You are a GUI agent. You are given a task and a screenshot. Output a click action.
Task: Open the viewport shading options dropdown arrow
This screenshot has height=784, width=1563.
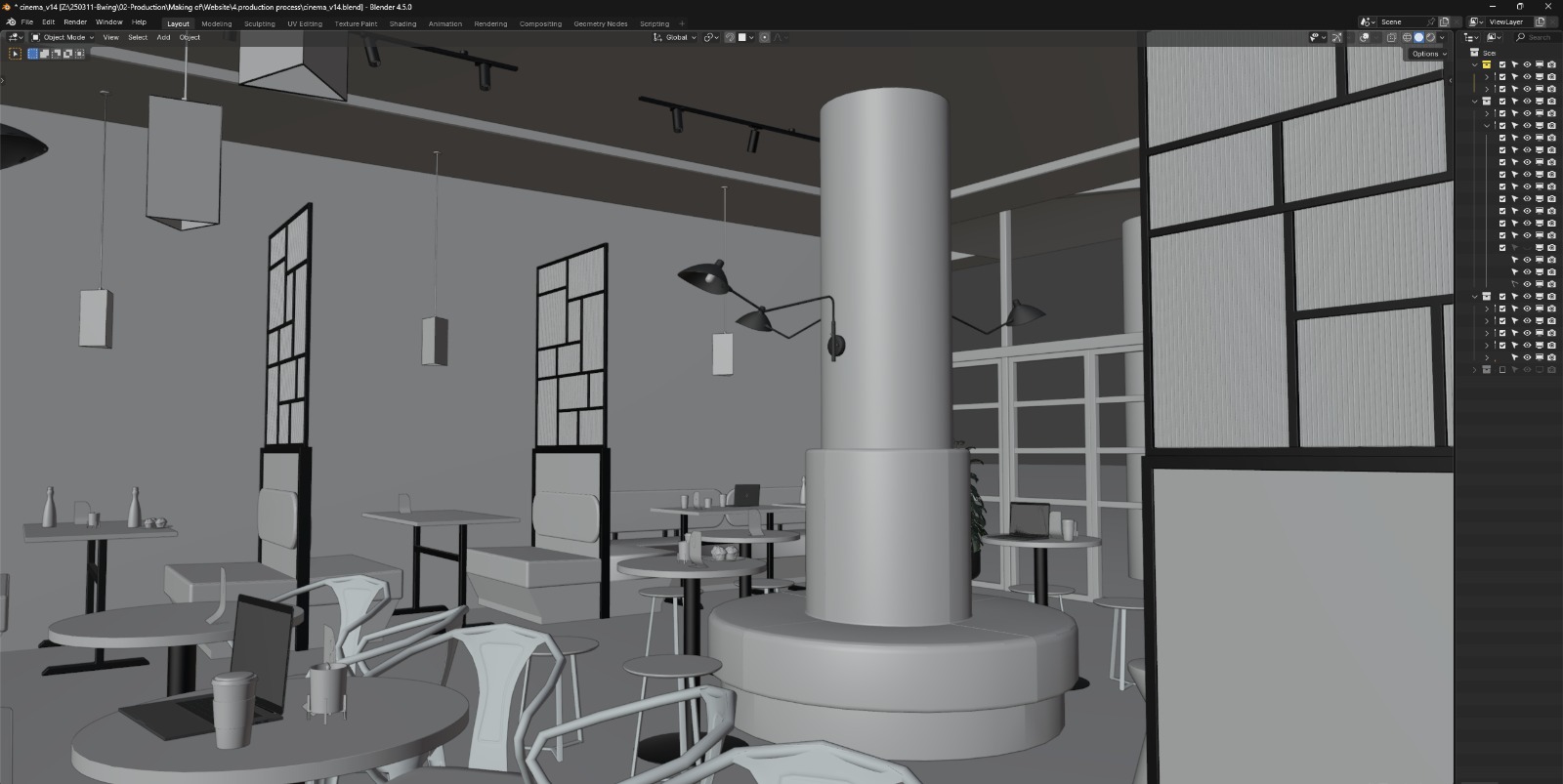(x=1443, y=37)
